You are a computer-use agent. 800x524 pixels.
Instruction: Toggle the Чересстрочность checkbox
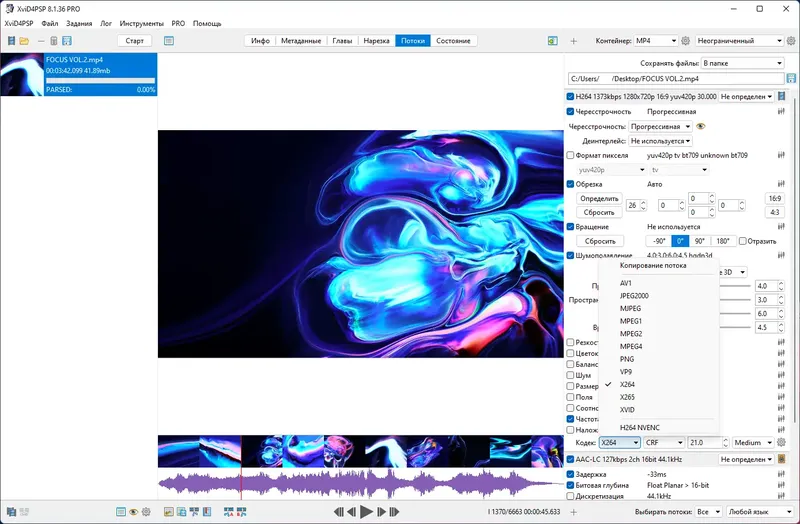coord(570,111)
